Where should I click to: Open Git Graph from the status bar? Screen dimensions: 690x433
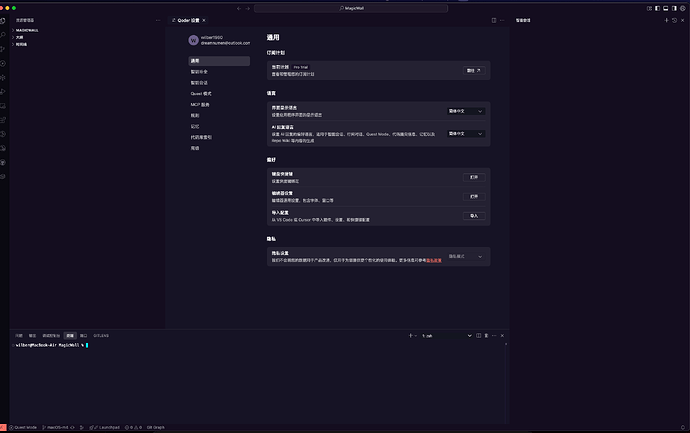pos(156,427)
